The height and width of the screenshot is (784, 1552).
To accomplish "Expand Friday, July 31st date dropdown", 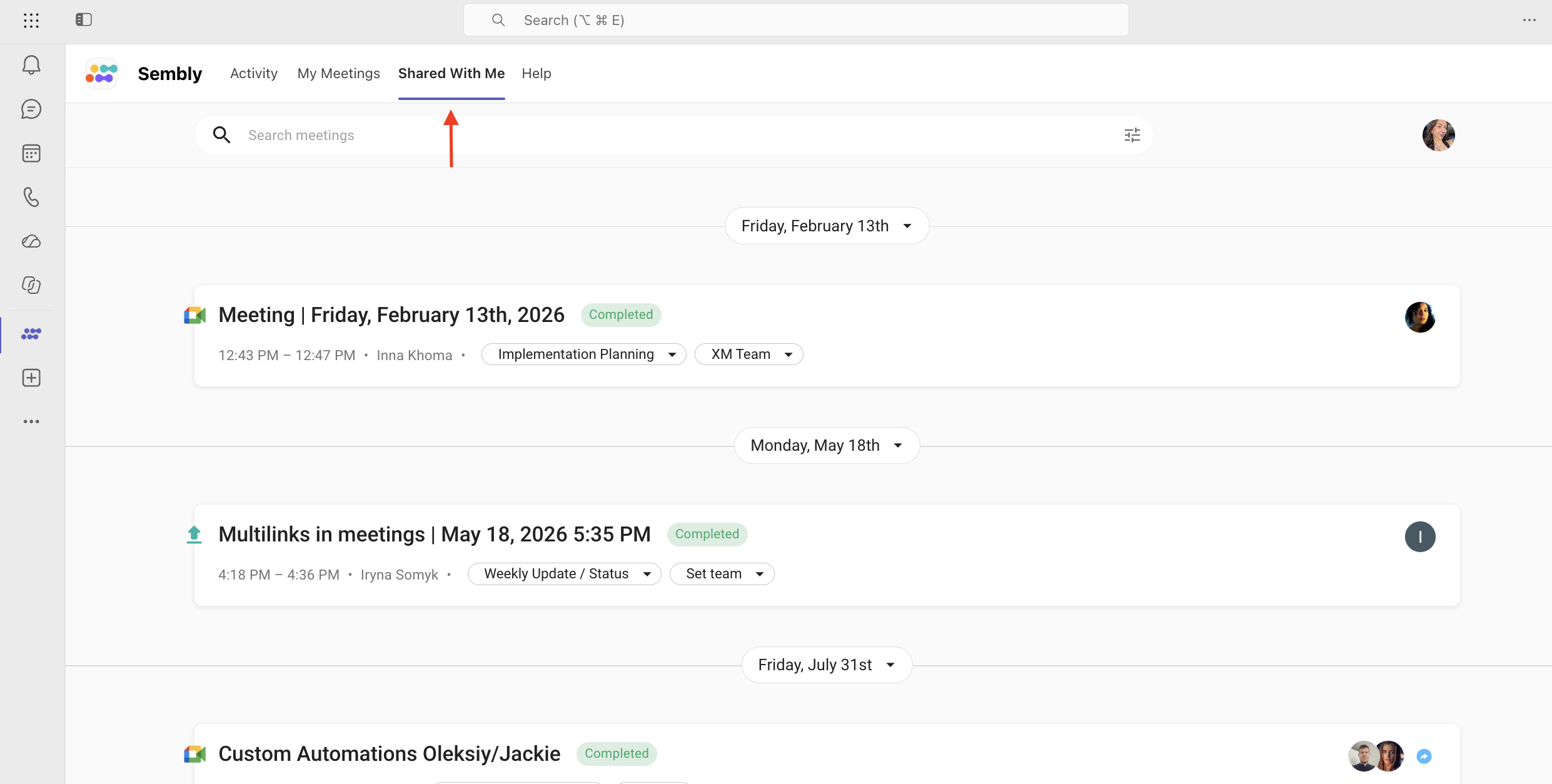I will pos(827,665).
